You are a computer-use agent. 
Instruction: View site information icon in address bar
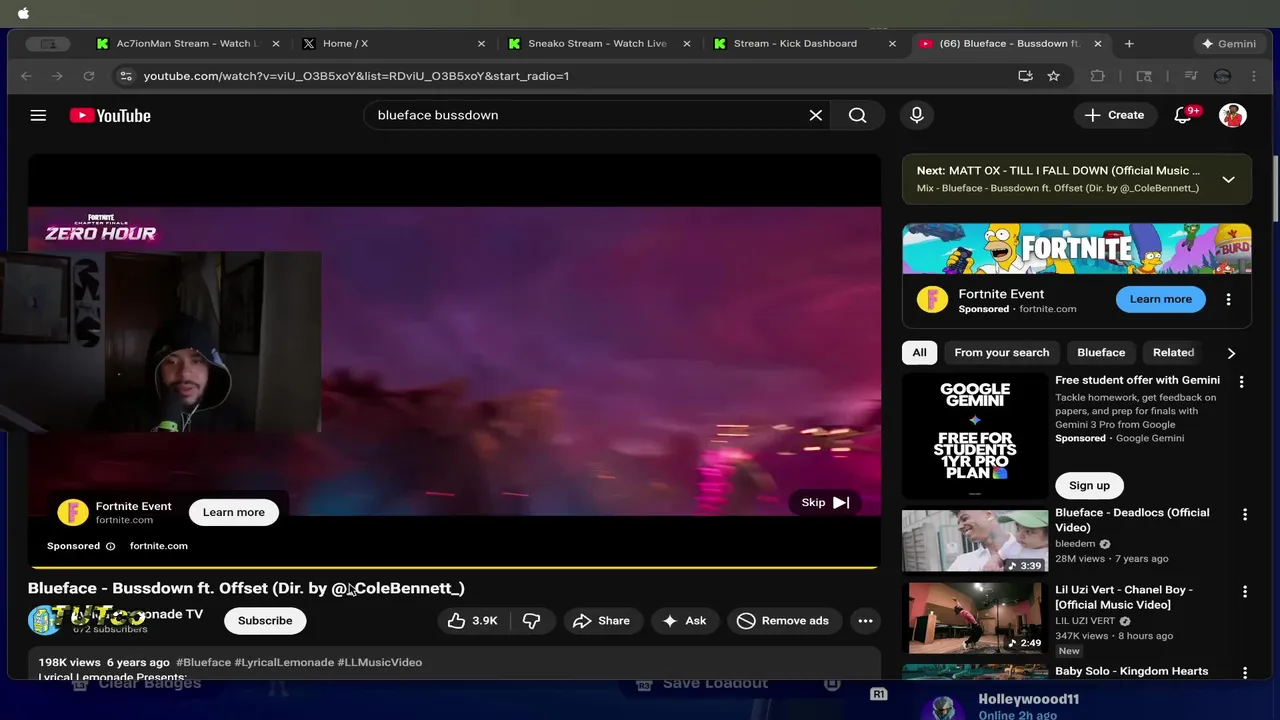[125, 76]
